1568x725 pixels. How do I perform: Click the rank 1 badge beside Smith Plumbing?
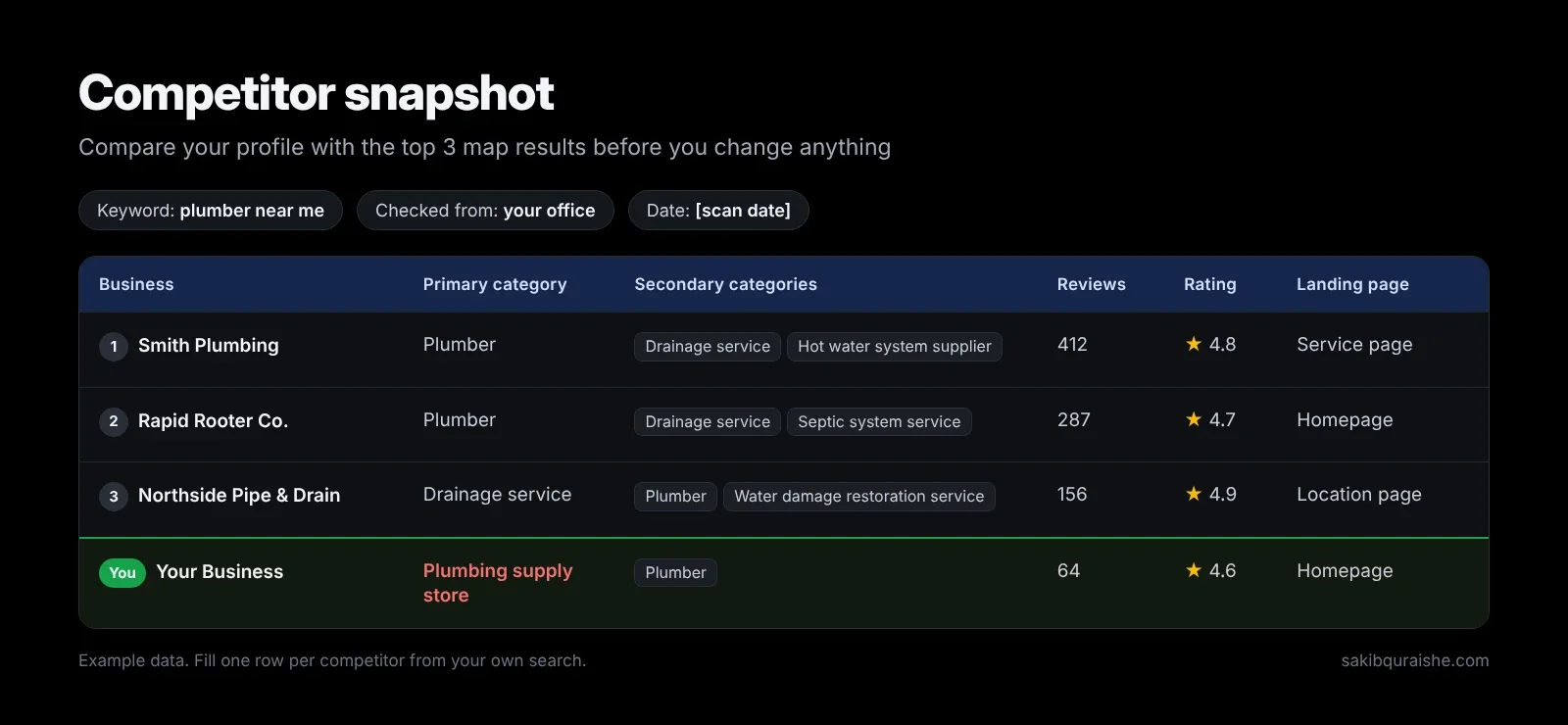[x=114, y=346]
